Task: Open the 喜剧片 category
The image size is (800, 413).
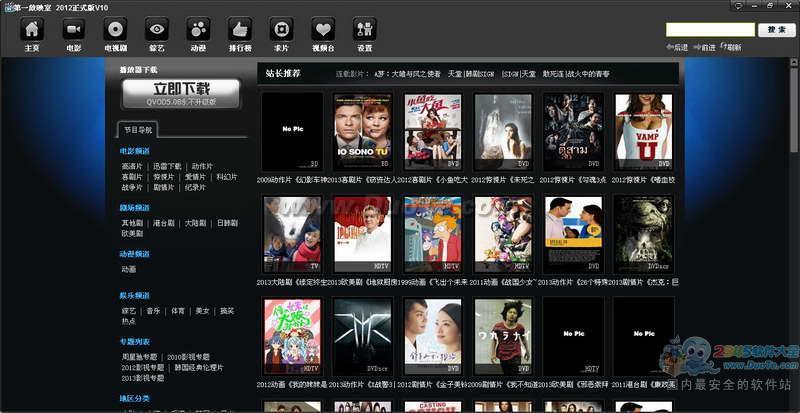Action: [x=132, y=177]
